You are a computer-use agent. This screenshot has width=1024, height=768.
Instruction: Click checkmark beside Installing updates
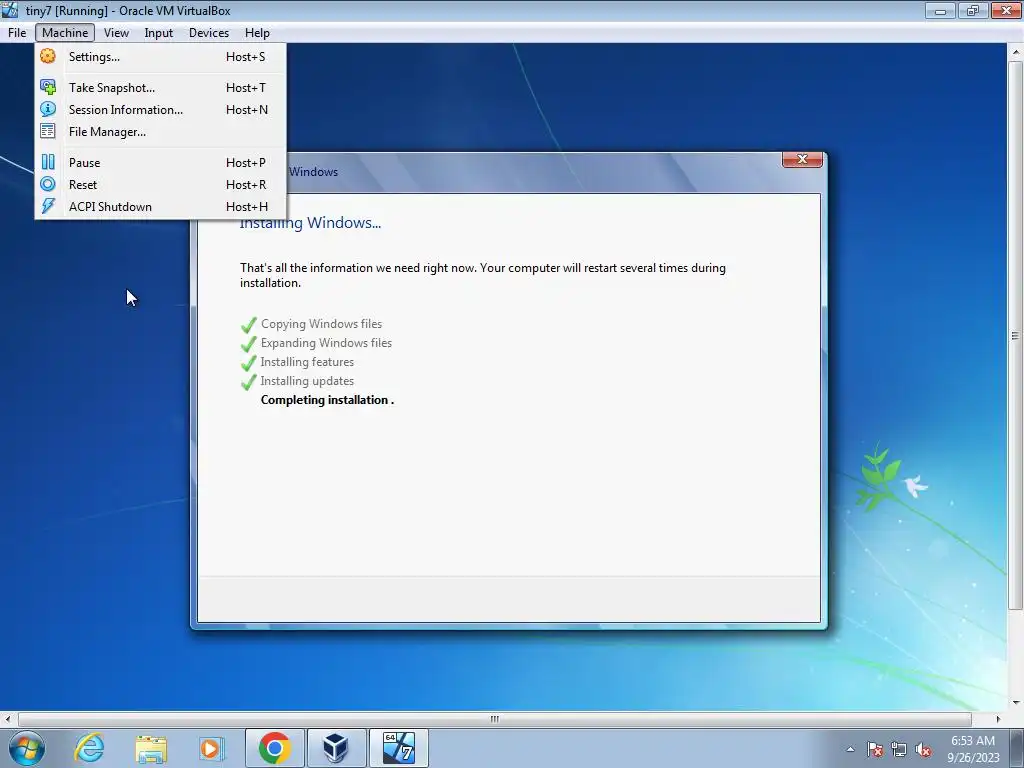point(248,381)
